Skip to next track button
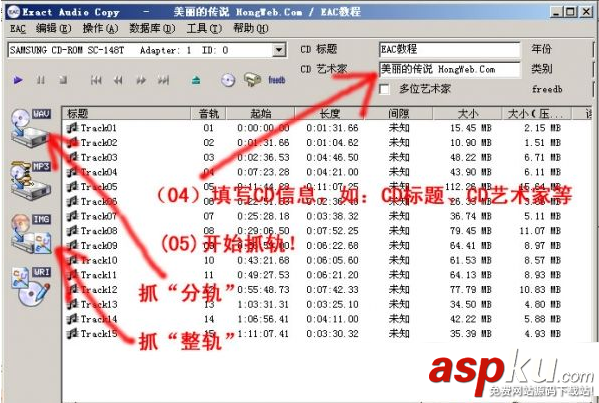 coord(164,80)
